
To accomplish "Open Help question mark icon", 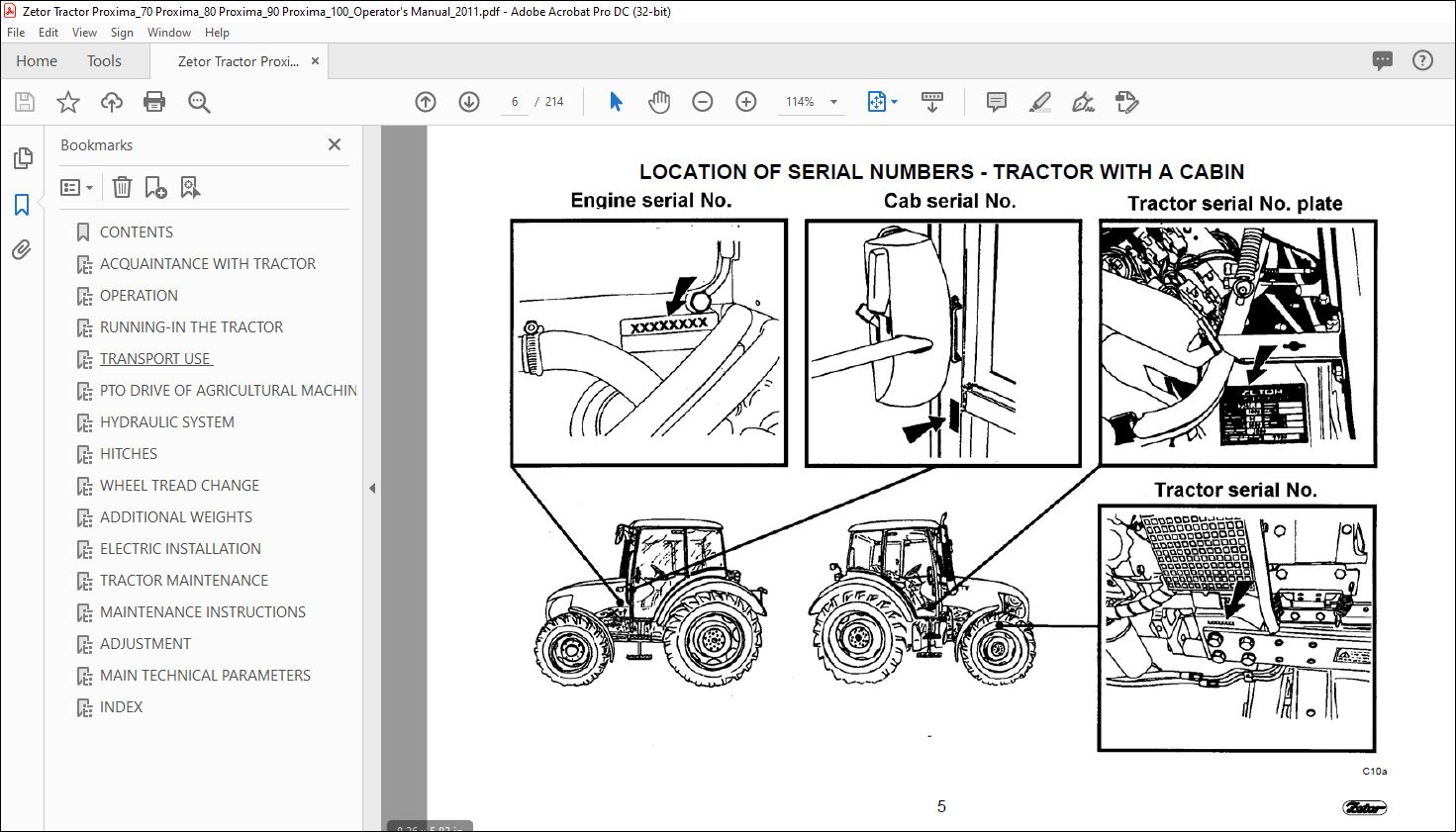I will [1422, 61].
